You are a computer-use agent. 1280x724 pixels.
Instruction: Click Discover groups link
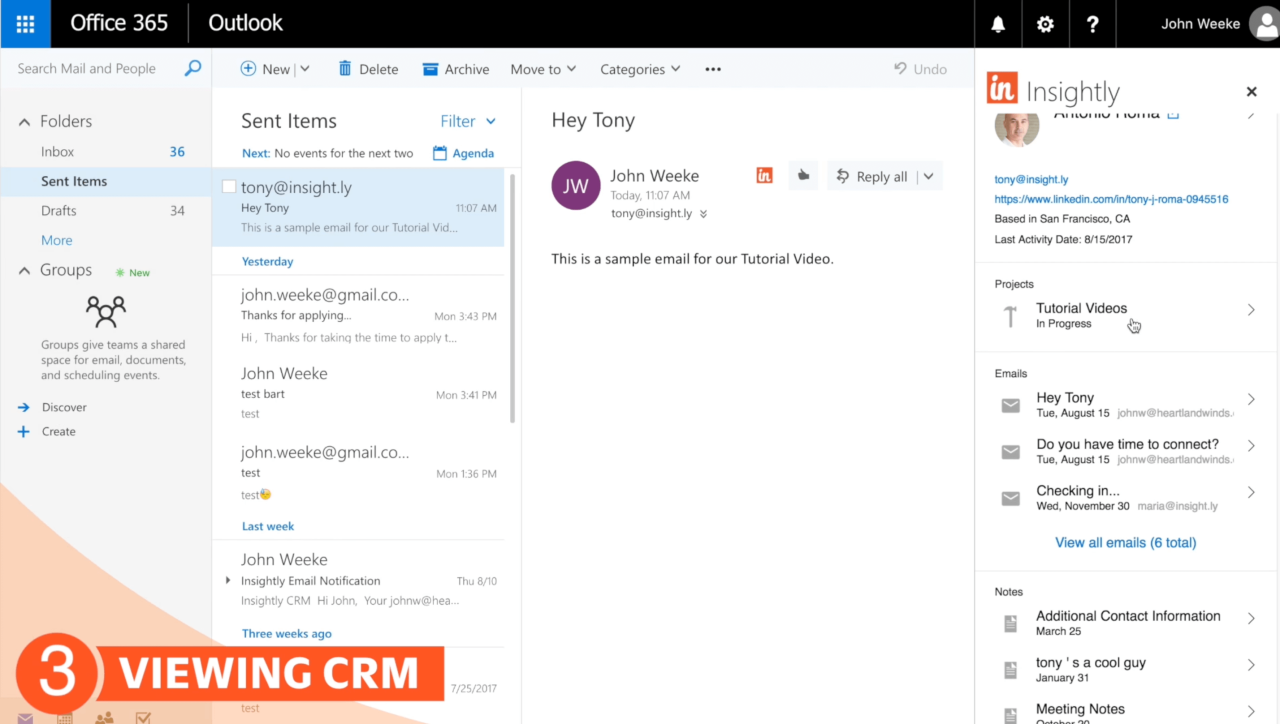click(x=64, y=407)
